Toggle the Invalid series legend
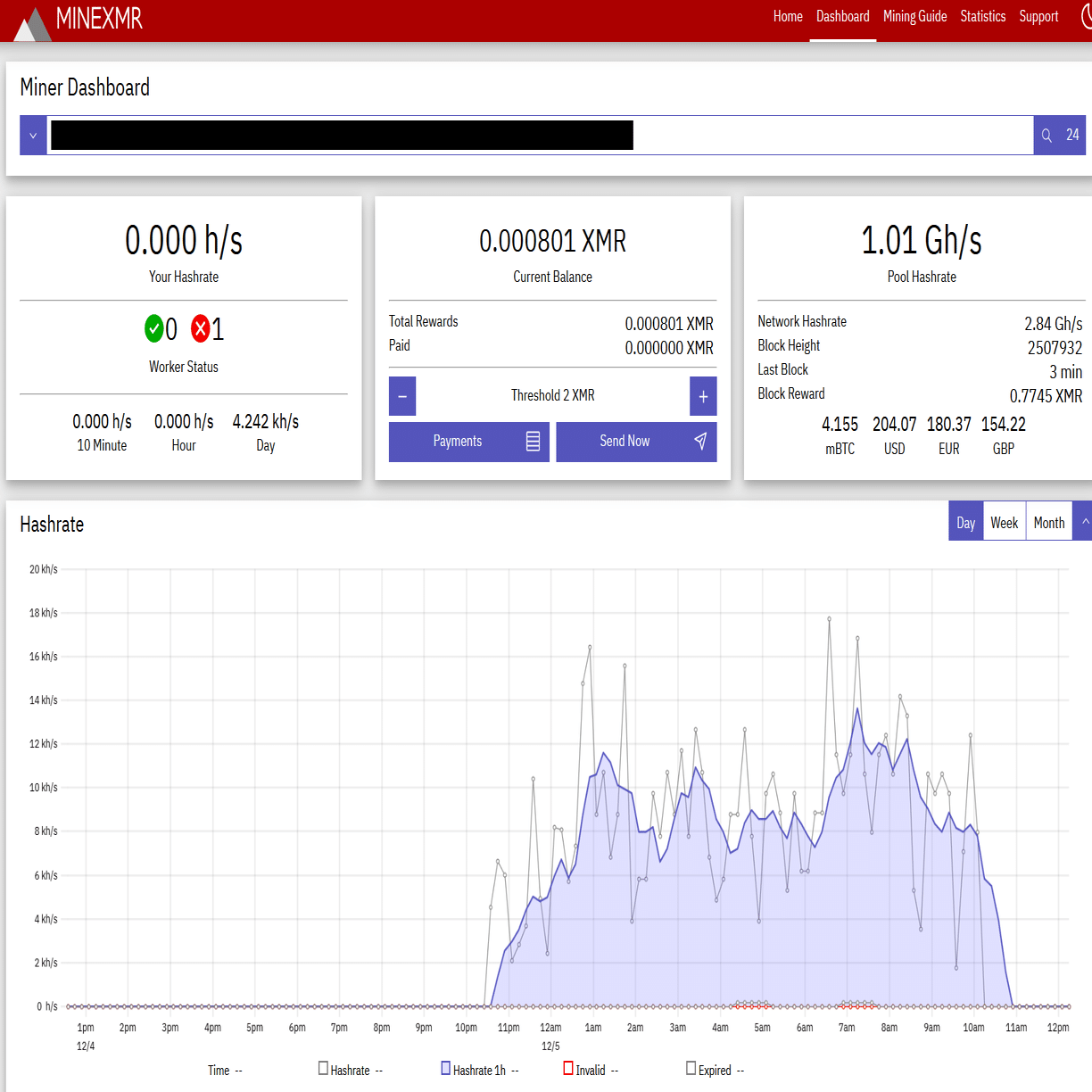This screenshot has width=1092, height=1092. click(590, 1070)
